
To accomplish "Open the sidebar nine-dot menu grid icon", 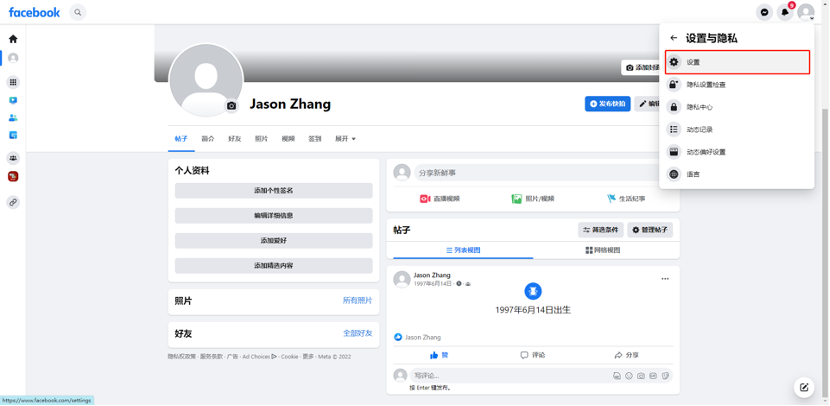I will [x=13, y=82].
